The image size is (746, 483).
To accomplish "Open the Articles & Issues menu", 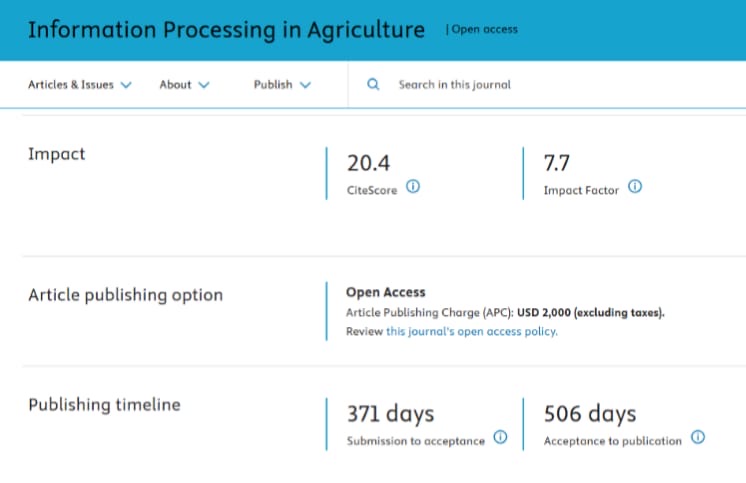I will click(71, 85).
